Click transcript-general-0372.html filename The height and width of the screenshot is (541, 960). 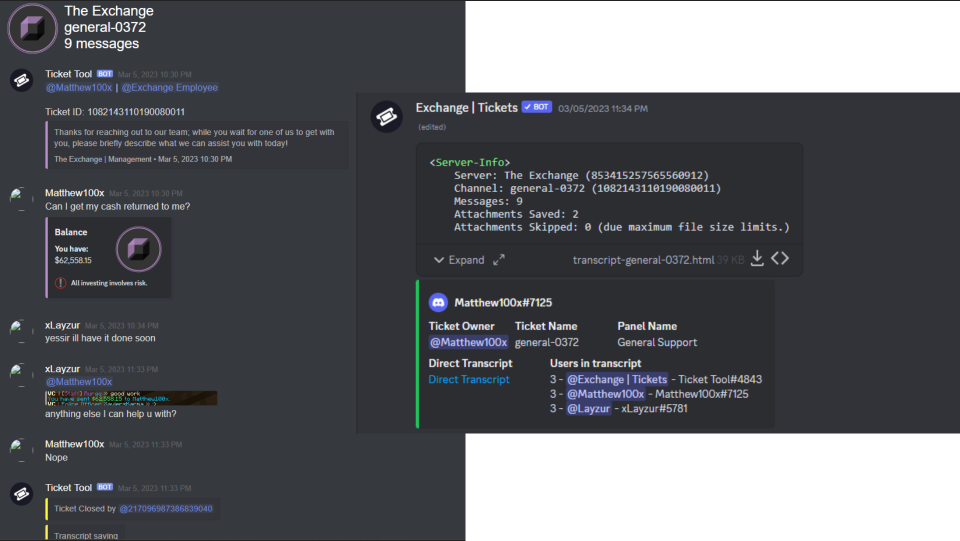click(643, 260)
